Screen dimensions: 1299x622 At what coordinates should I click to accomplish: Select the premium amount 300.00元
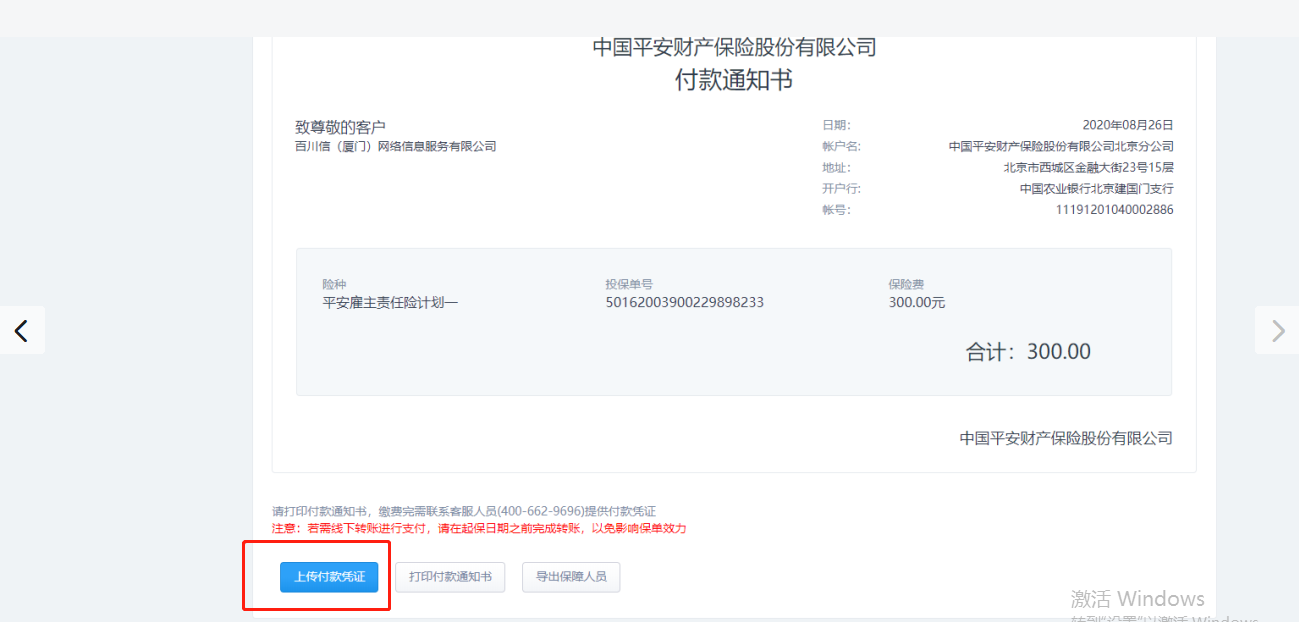click(x=917, y=302)
